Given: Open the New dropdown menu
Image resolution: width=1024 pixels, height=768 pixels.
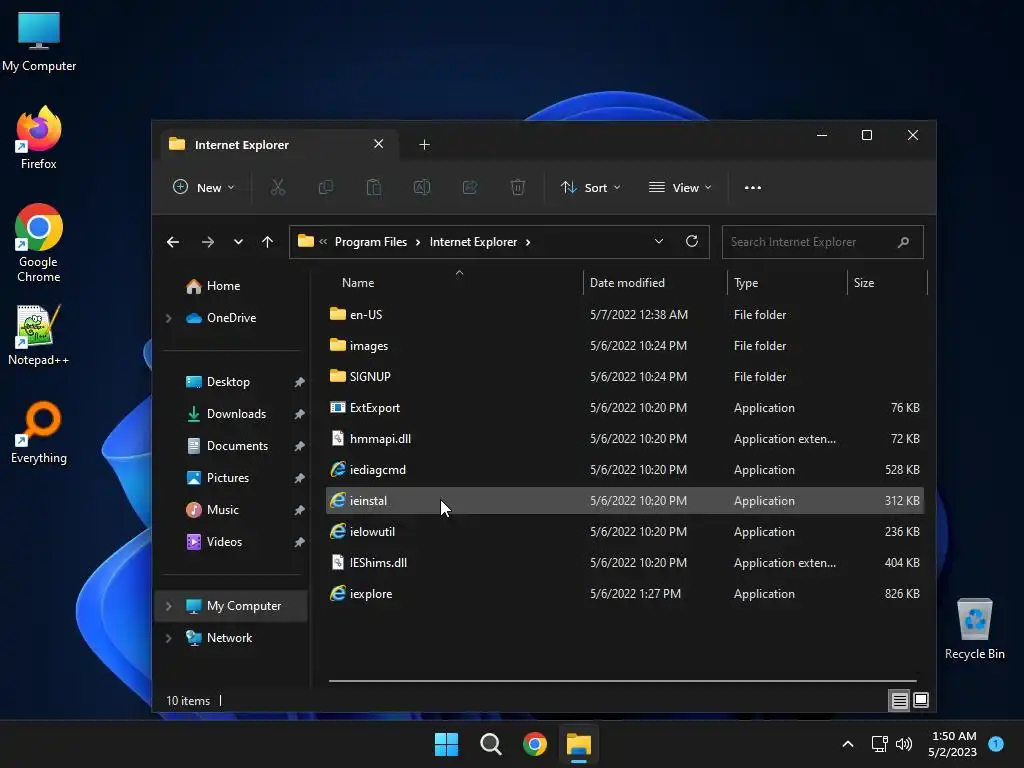Looking at the screenshot, I should pos(204,187).
